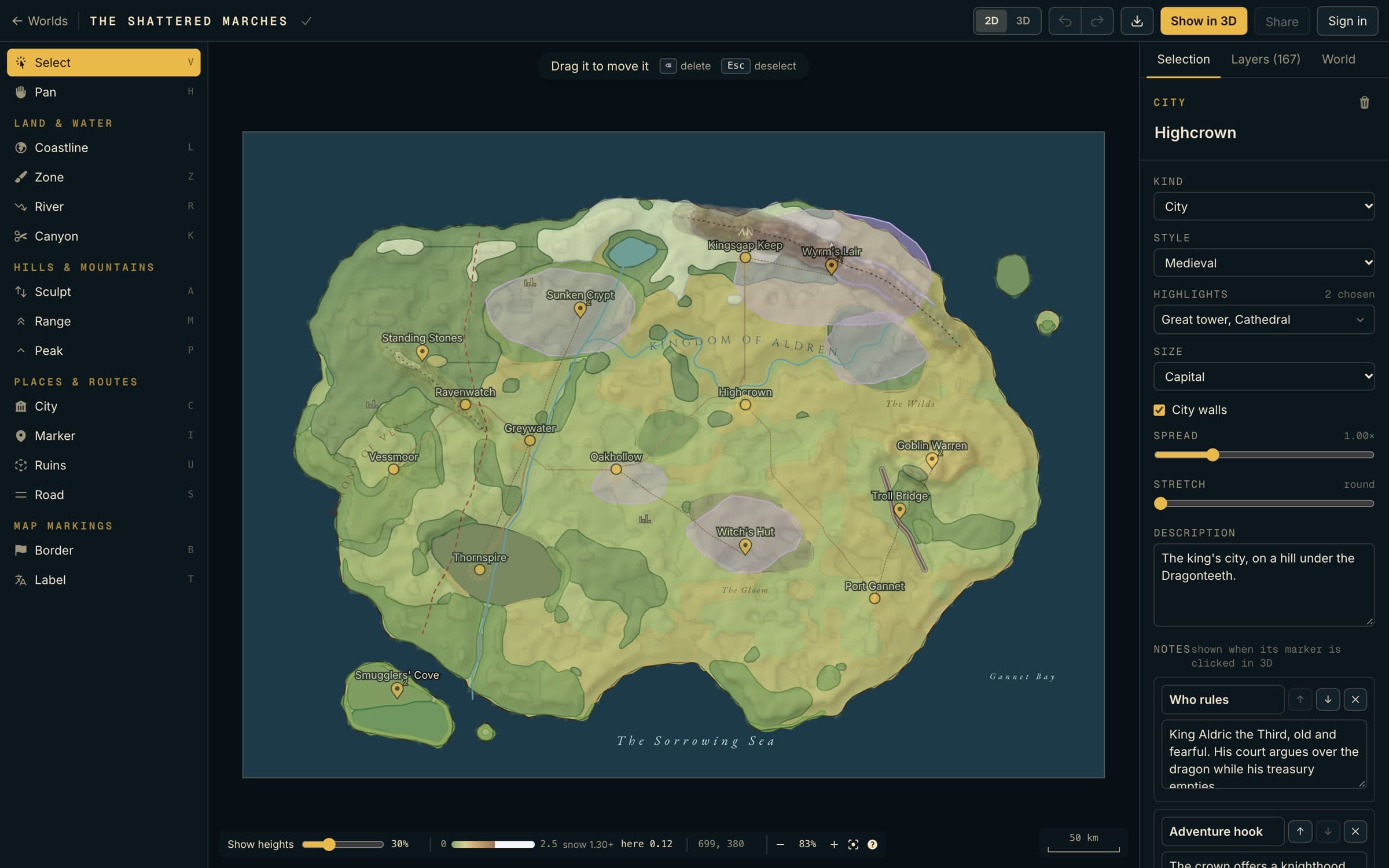
Task: Open the Kind dropdown
Action: click(1263, 207)
